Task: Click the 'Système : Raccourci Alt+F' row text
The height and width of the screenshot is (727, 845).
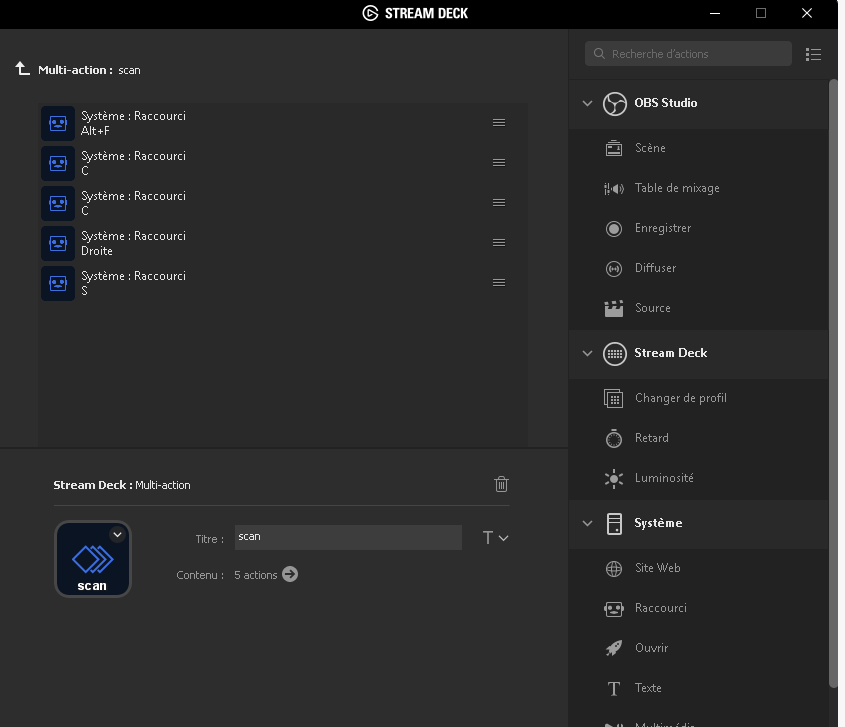Action: pyautogui.click(x=133, y=123)
